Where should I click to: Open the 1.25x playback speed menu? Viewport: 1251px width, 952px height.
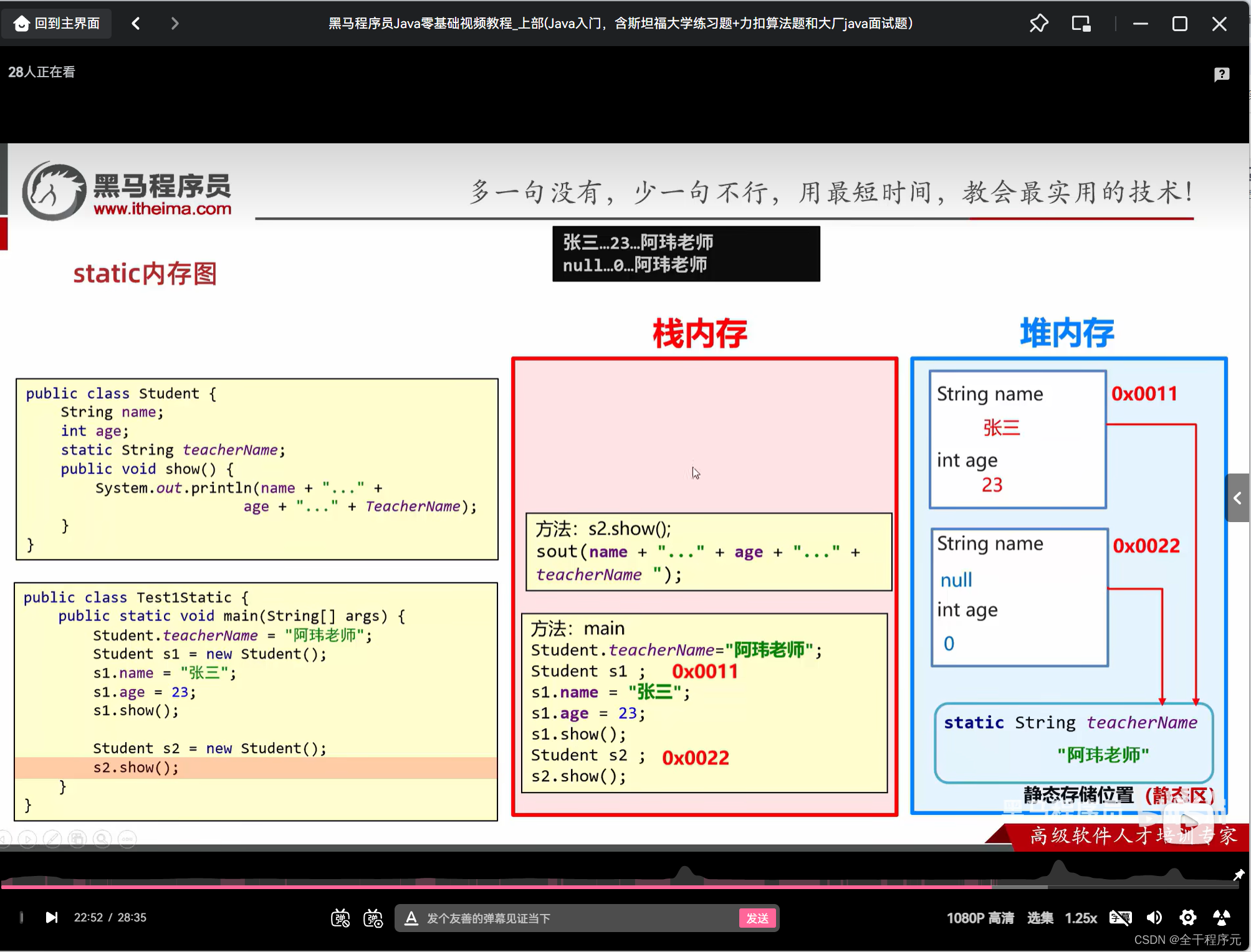click(x=1081, y=917)
